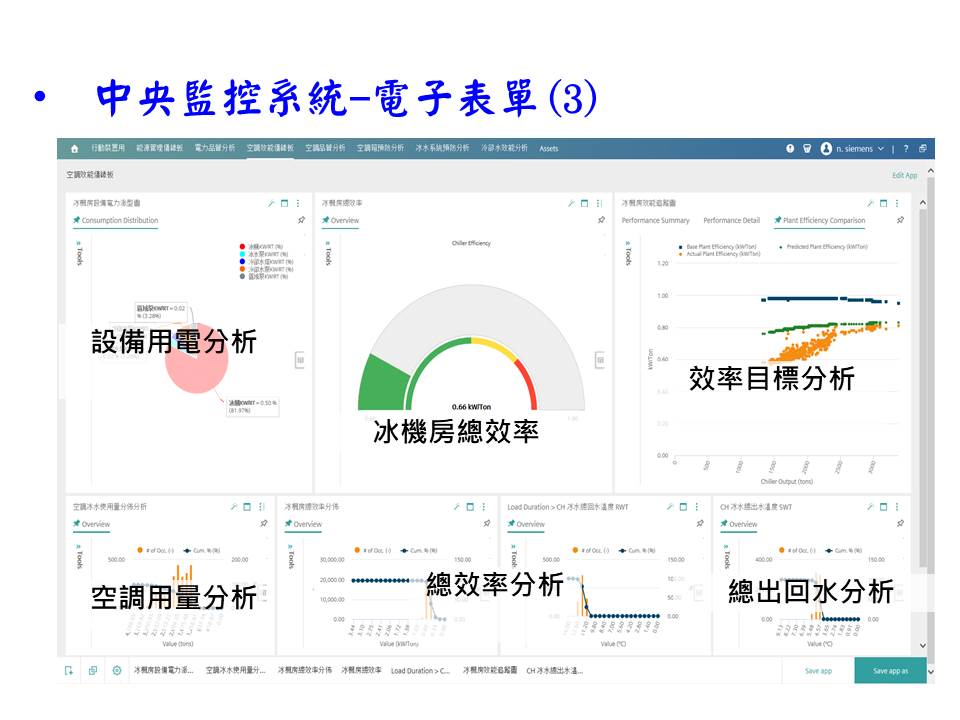Screen dimensions: 960x720
Task: Click the inner dashboard scrollbar down arrow
Action: (923, 645)
